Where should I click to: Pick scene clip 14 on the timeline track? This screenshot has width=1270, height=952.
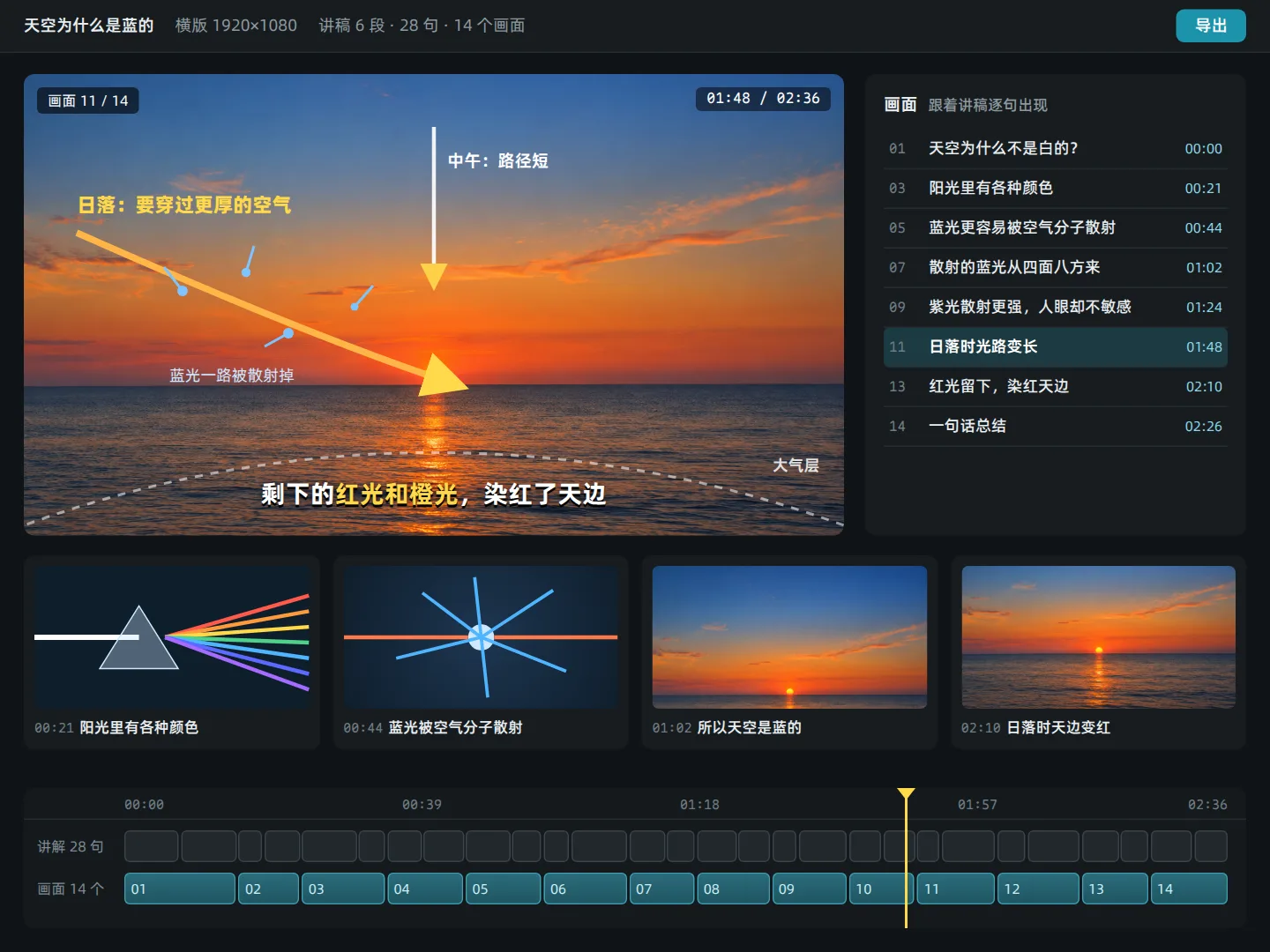(1189, 889)
